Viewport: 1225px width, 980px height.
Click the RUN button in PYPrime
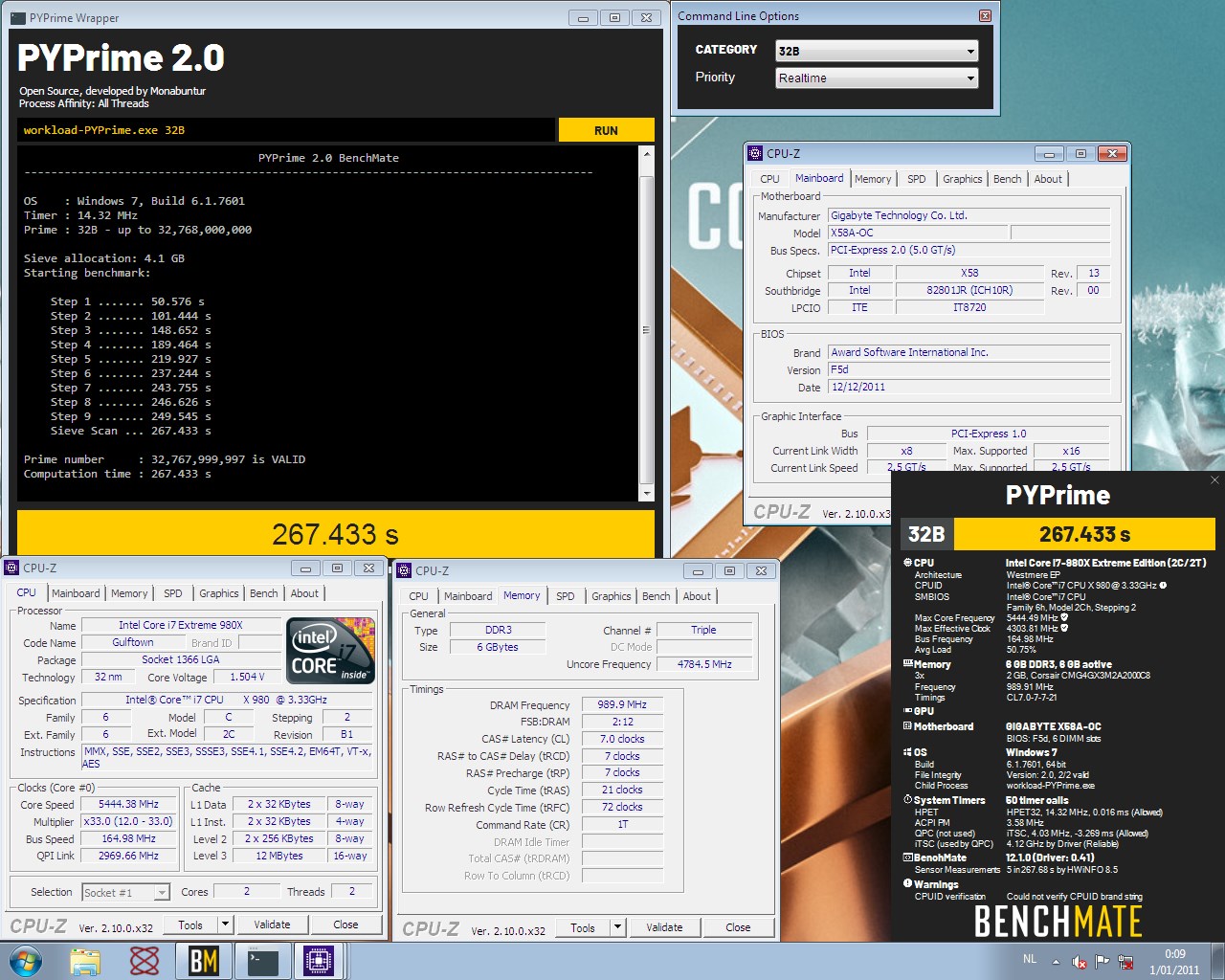point(606,130)
